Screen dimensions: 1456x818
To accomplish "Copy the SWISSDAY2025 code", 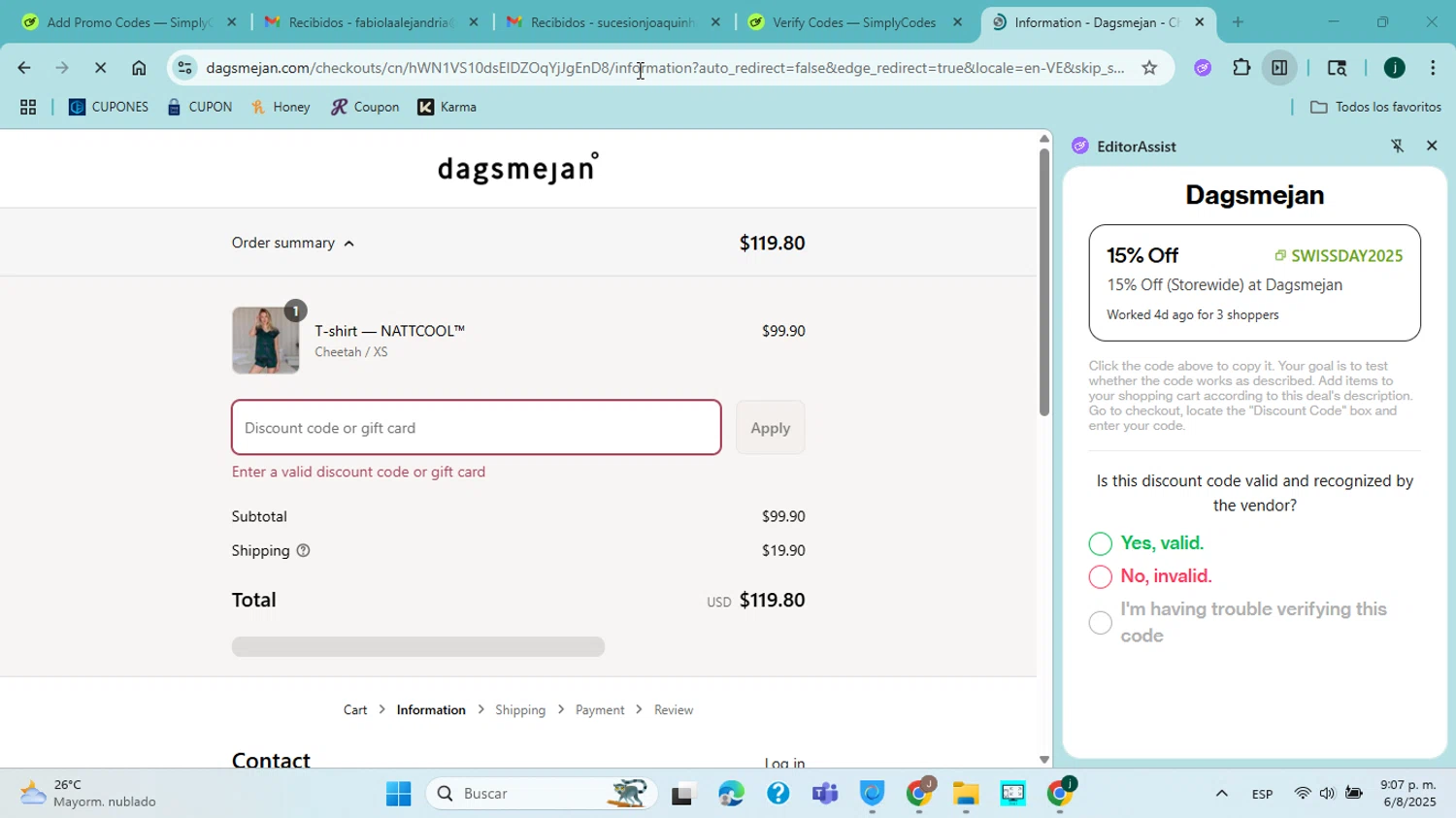I will [x=1339, y=256].
